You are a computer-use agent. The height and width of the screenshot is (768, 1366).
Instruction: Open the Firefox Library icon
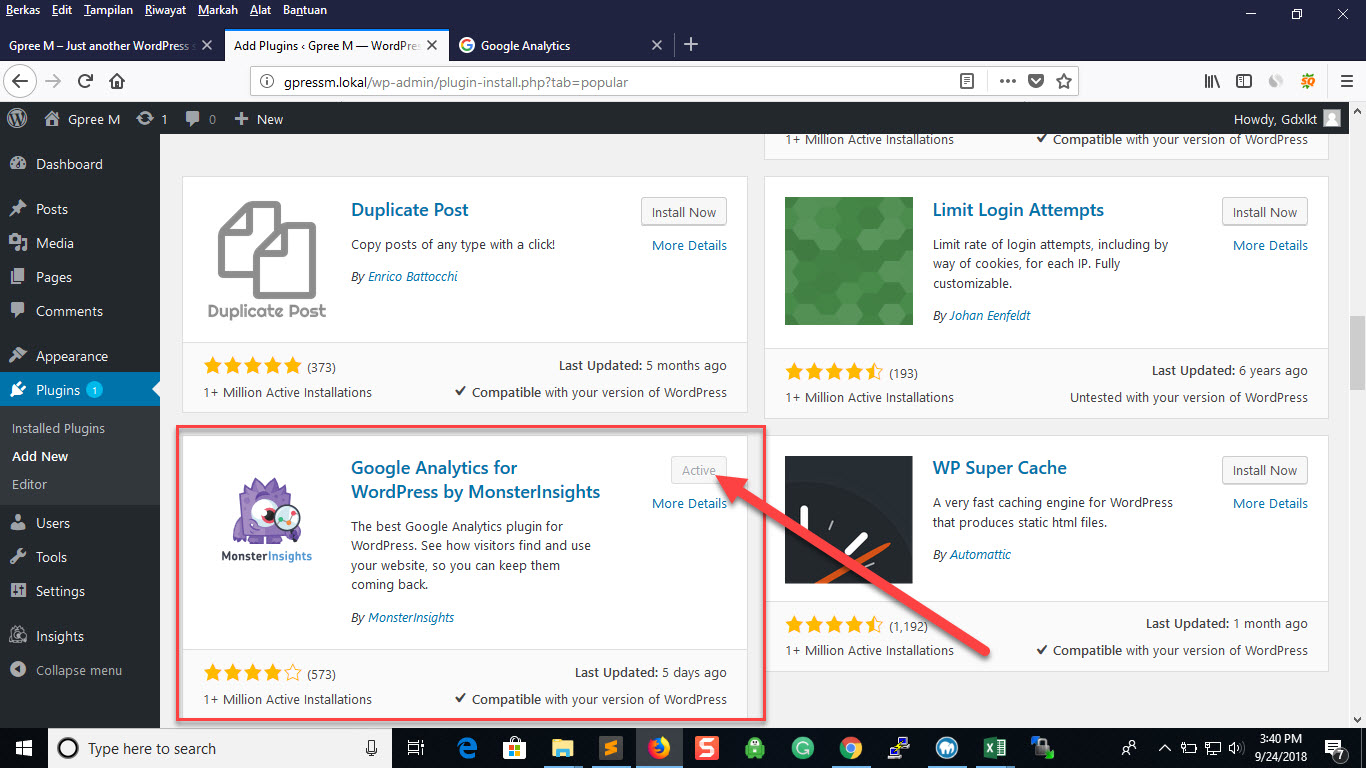(x=1212, y=81)
